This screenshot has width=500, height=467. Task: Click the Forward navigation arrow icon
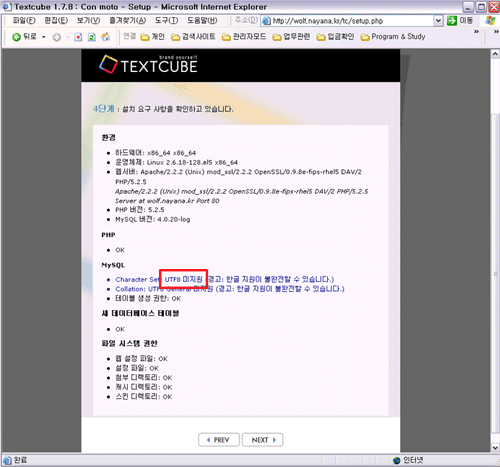point(57,37)
